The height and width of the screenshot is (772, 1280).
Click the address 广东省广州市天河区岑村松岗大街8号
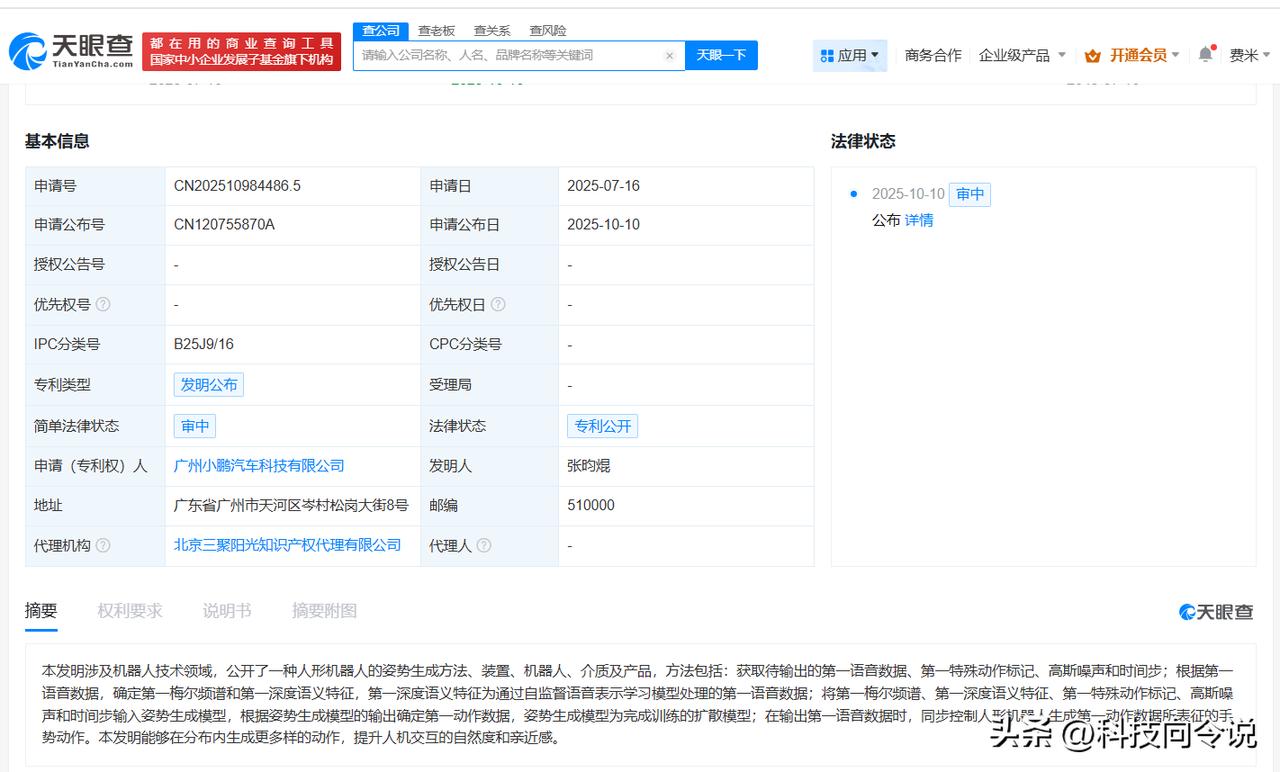pyautogui.click(x=291, y=505)
